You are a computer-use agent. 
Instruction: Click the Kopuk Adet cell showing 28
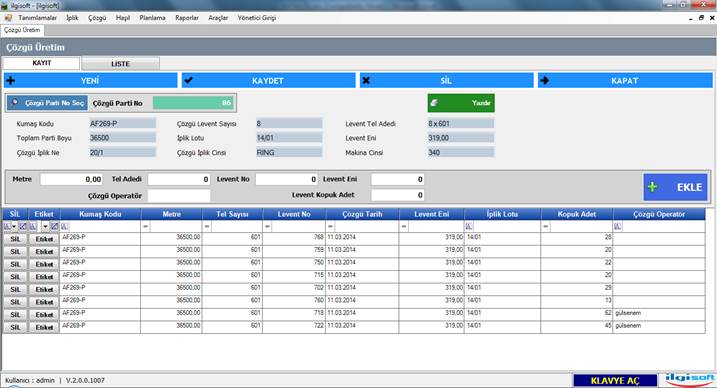pyautogui.click(x=577, y=238)
